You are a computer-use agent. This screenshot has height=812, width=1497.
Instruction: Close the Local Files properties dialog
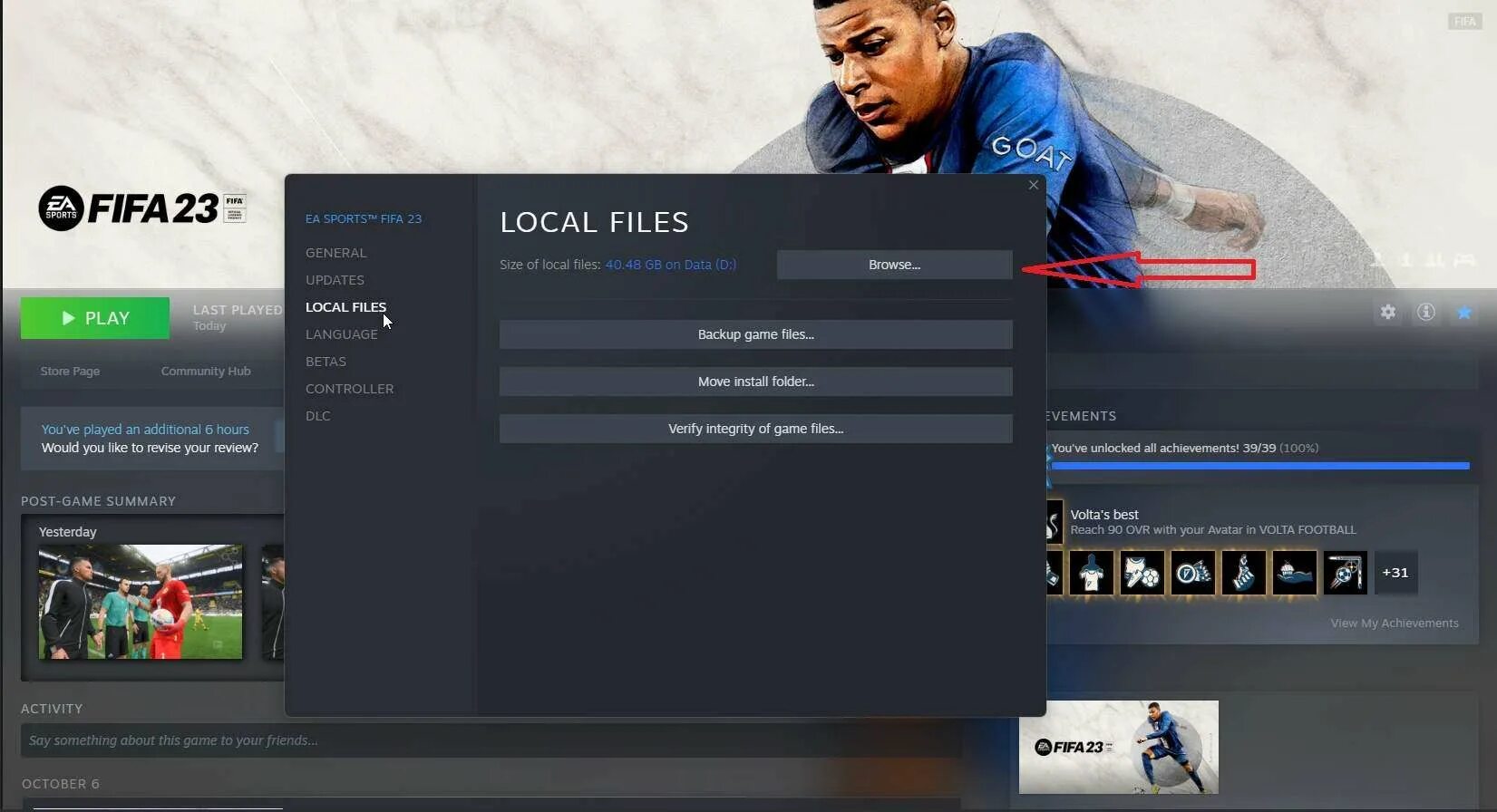pyautogui.click(x=1034, y=185)
